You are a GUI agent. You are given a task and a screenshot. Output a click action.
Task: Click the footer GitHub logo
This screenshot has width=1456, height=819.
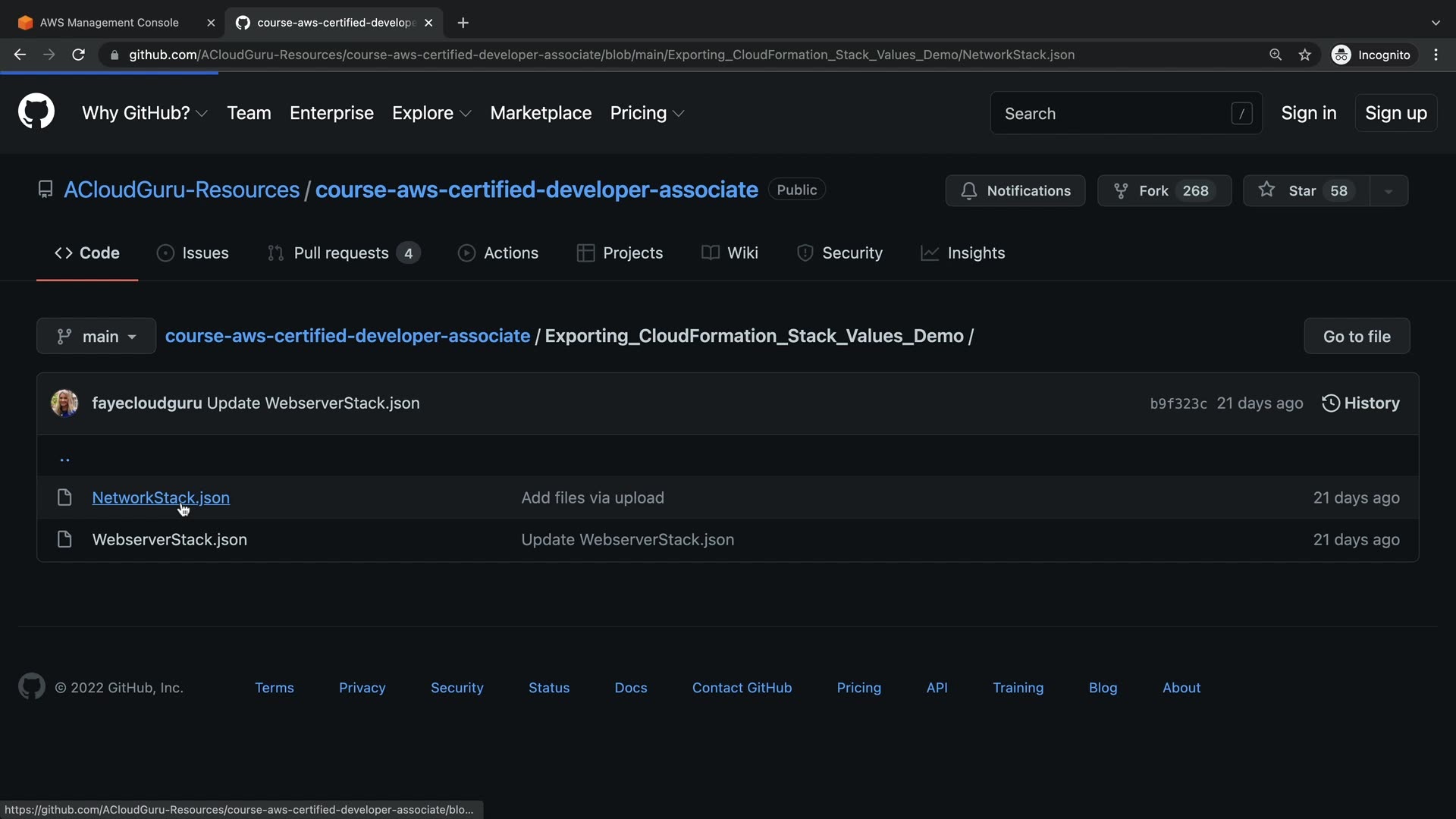pyautogui.click(x=31, y=687)
